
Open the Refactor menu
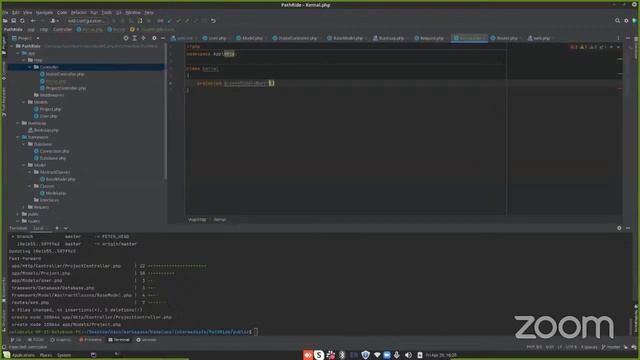pyautogui.click(x=79, y=13)
